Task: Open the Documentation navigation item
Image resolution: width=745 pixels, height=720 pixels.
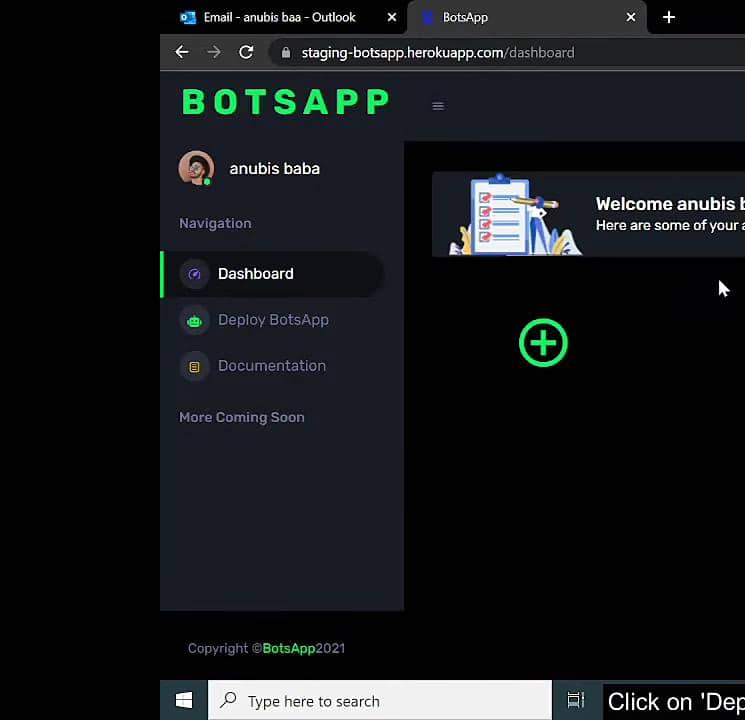Action: 273,366
